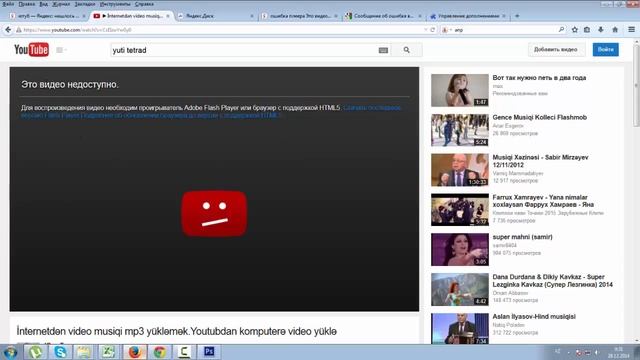Open Skype from the taskbar
Screen dimensions: 640x360
point(60,352)
